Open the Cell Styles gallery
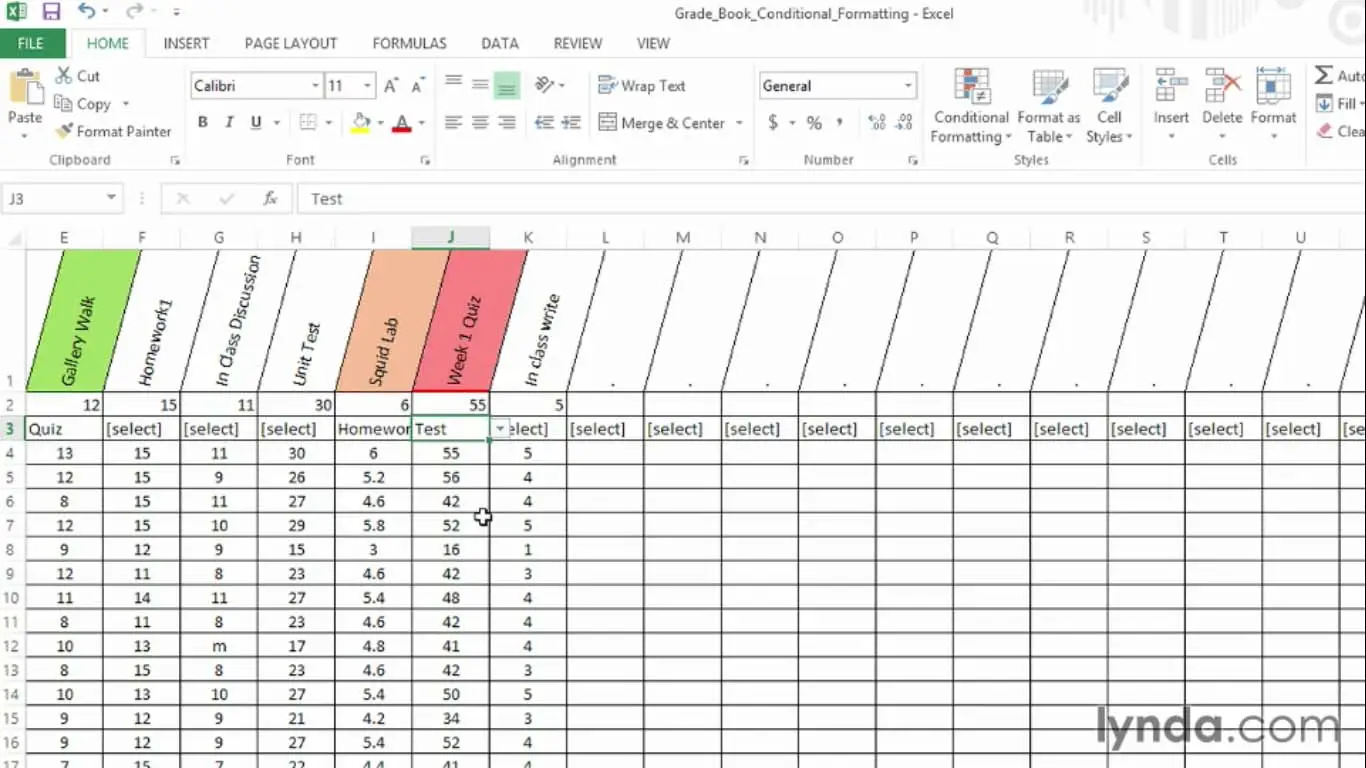 click(x=1109, y=106)
